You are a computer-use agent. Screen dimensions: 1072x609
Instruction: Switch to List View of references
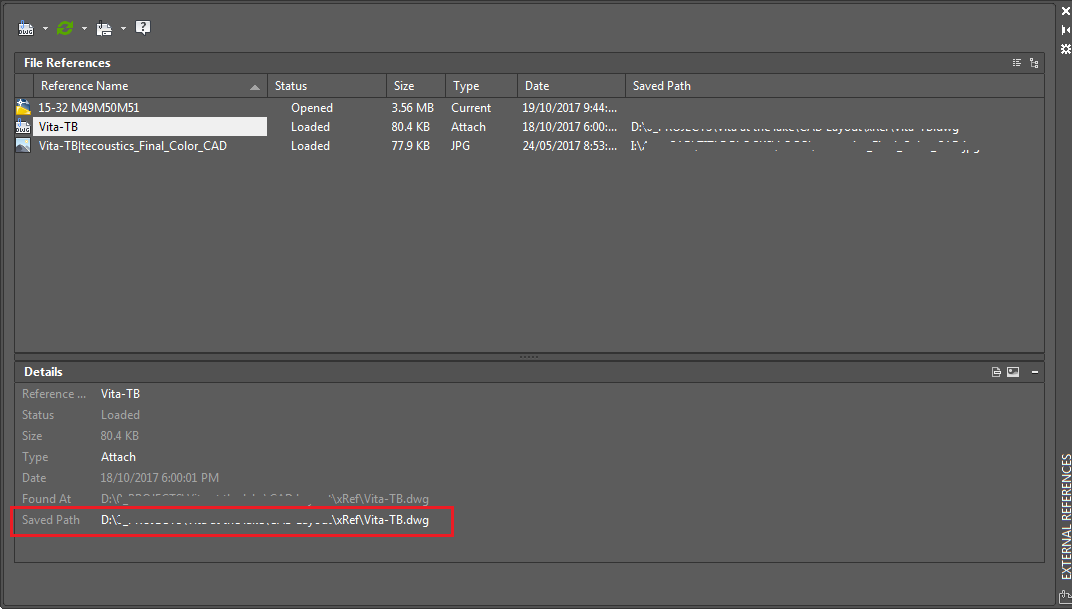pyautogui.click(x=1016, y=62)
